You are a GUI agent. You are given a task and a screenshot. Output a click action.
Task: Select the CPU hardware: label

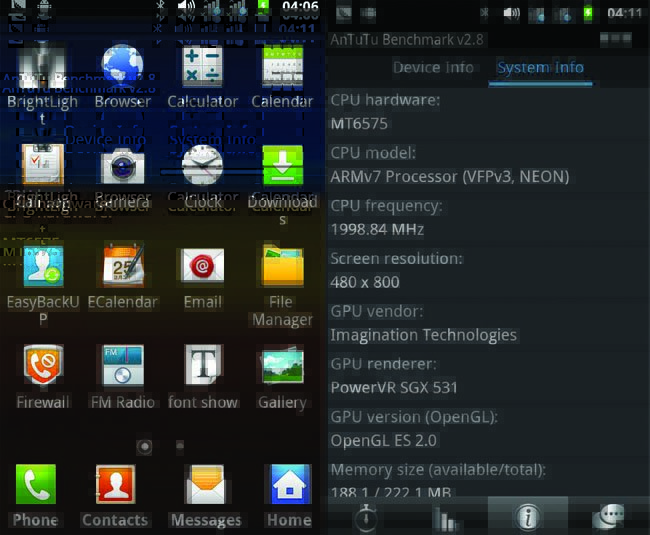click(385, 100)
